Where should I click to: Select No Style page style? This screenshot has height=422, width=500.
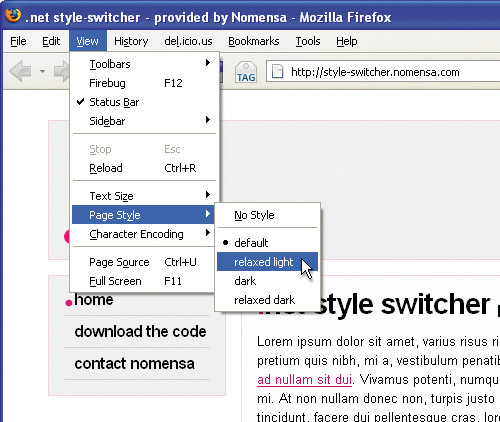267,215
